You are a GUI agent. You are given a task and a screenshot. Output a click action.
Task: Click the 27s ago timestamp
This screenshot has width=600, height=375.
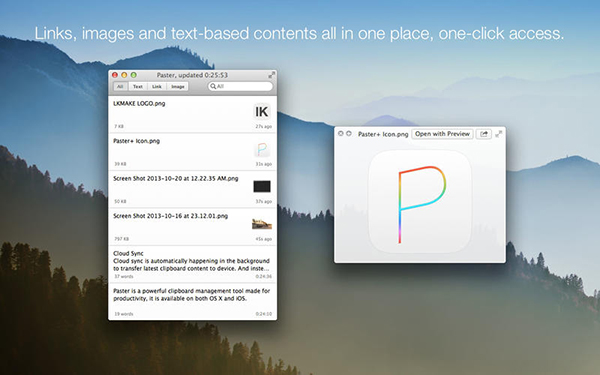tap(264, 126)
